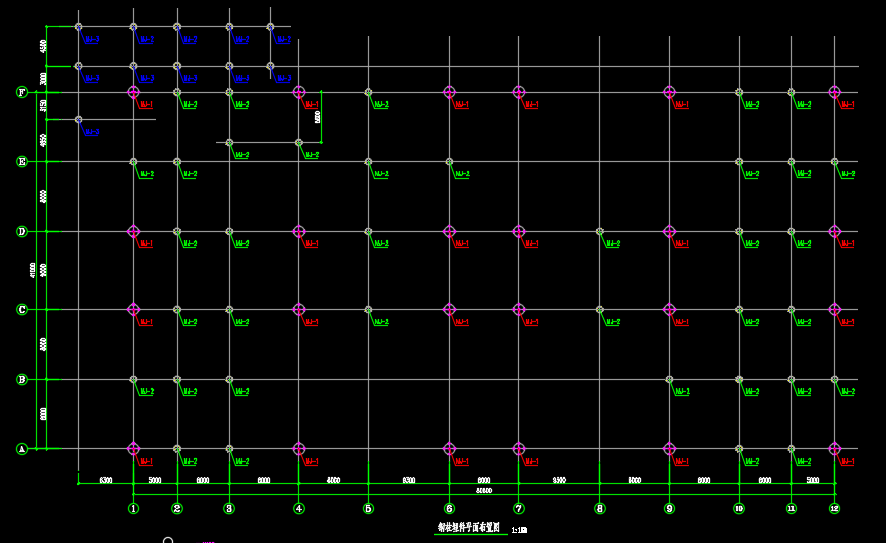
Task: Select the axis E grid bubble
Action: 21,161
